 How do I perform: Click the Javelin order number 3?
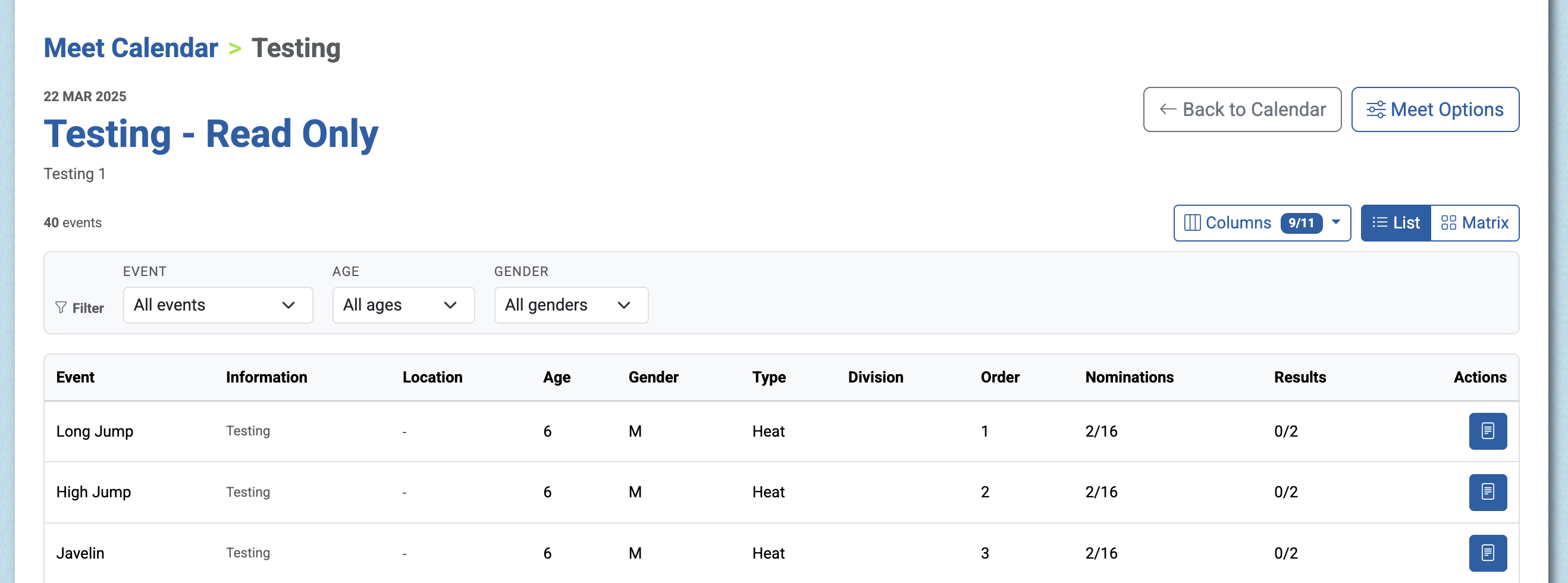tap(984, 553)
